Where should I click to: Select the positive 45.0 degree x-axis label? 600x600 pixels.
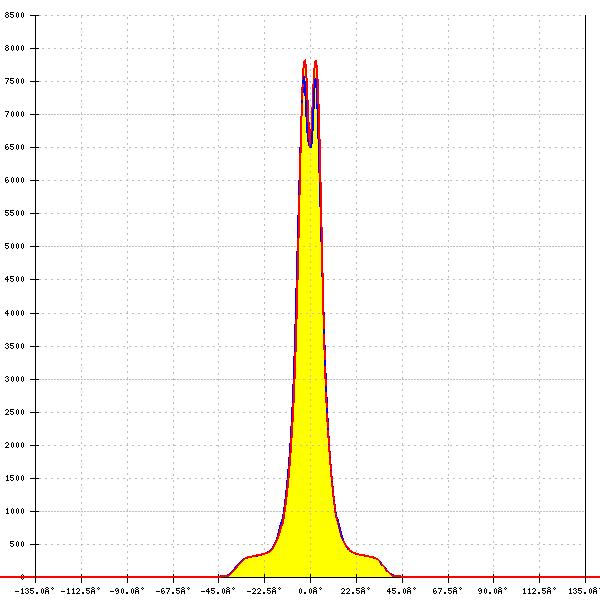point(401,591)
